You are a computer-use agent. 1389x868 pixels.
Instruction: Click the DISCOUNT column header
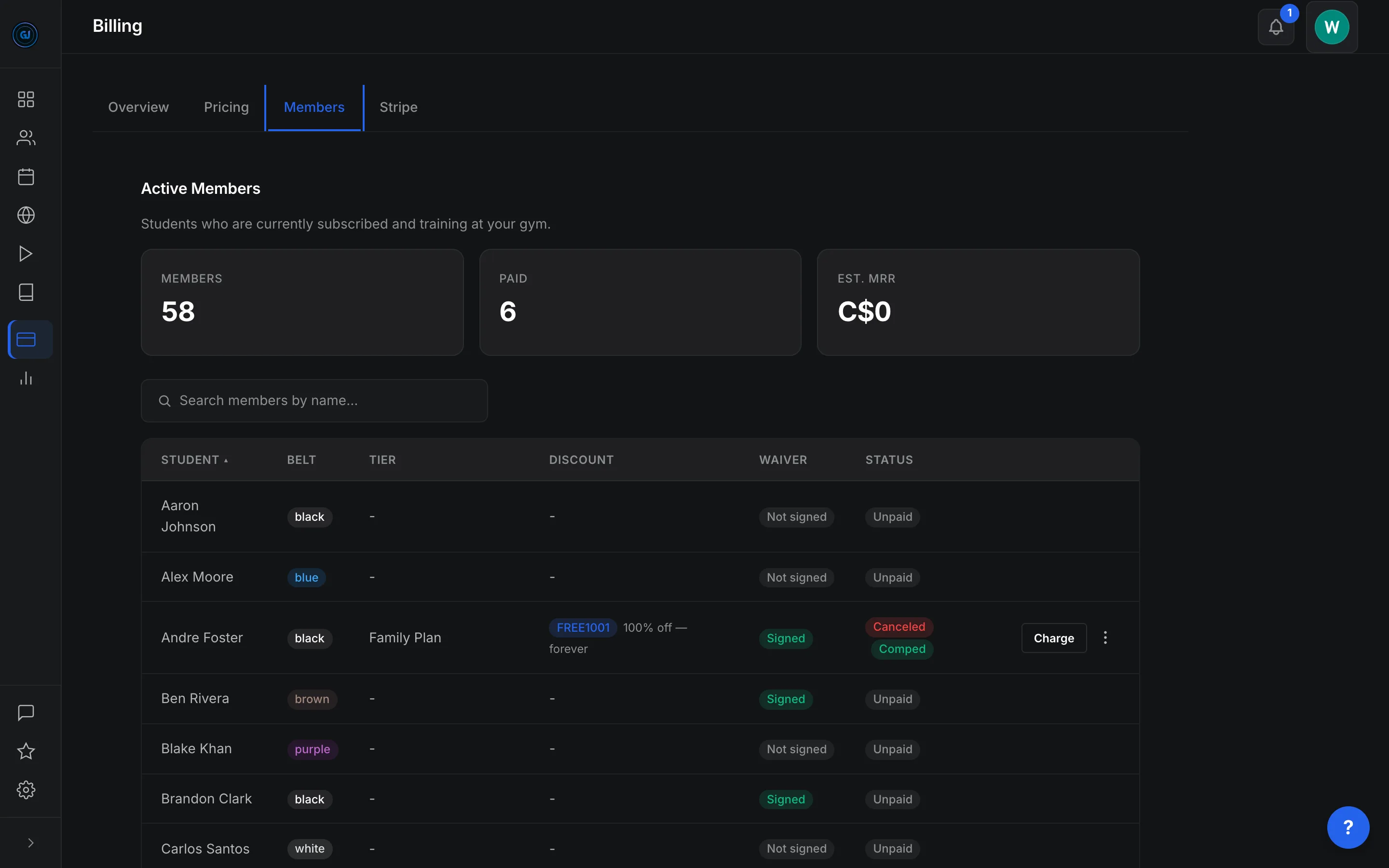coord(582,460)
